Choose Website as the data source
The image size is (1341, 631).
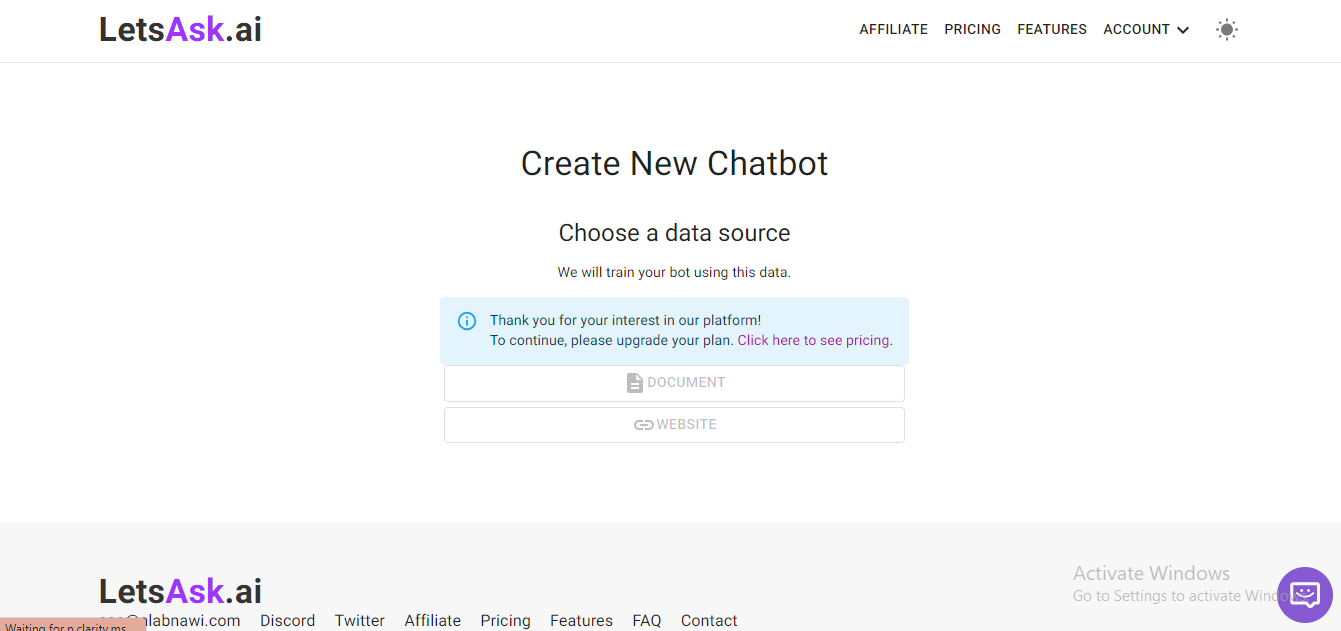[674, 425]
